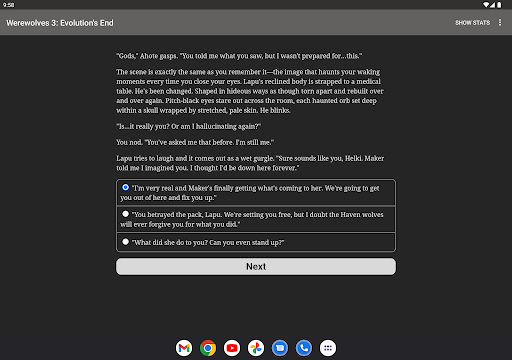Click the "Lapu tries to laugh" paragraph
Viewport: 512px width, 360px height.
coord(250,163)
